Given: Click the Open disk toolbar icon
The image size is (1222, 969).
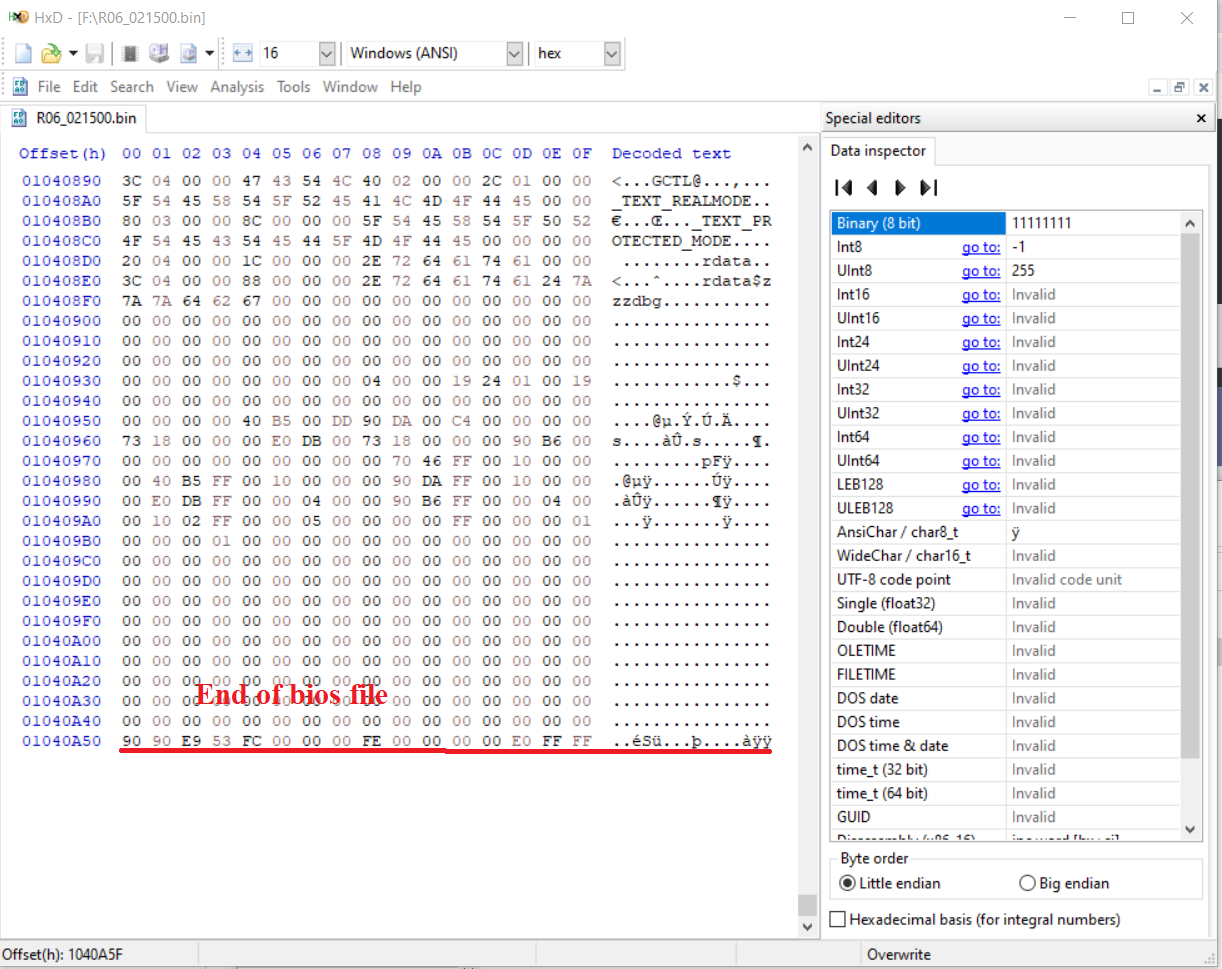Looking at the screenshot, I should coord(159,54).
